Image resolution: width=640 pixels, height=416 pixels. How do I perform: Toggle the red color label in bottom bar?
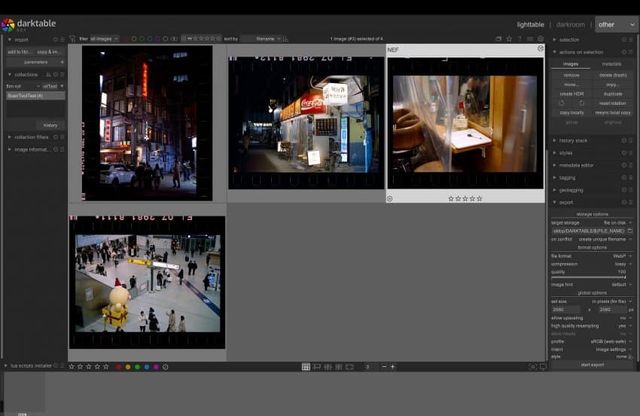(x=118, y=367)
